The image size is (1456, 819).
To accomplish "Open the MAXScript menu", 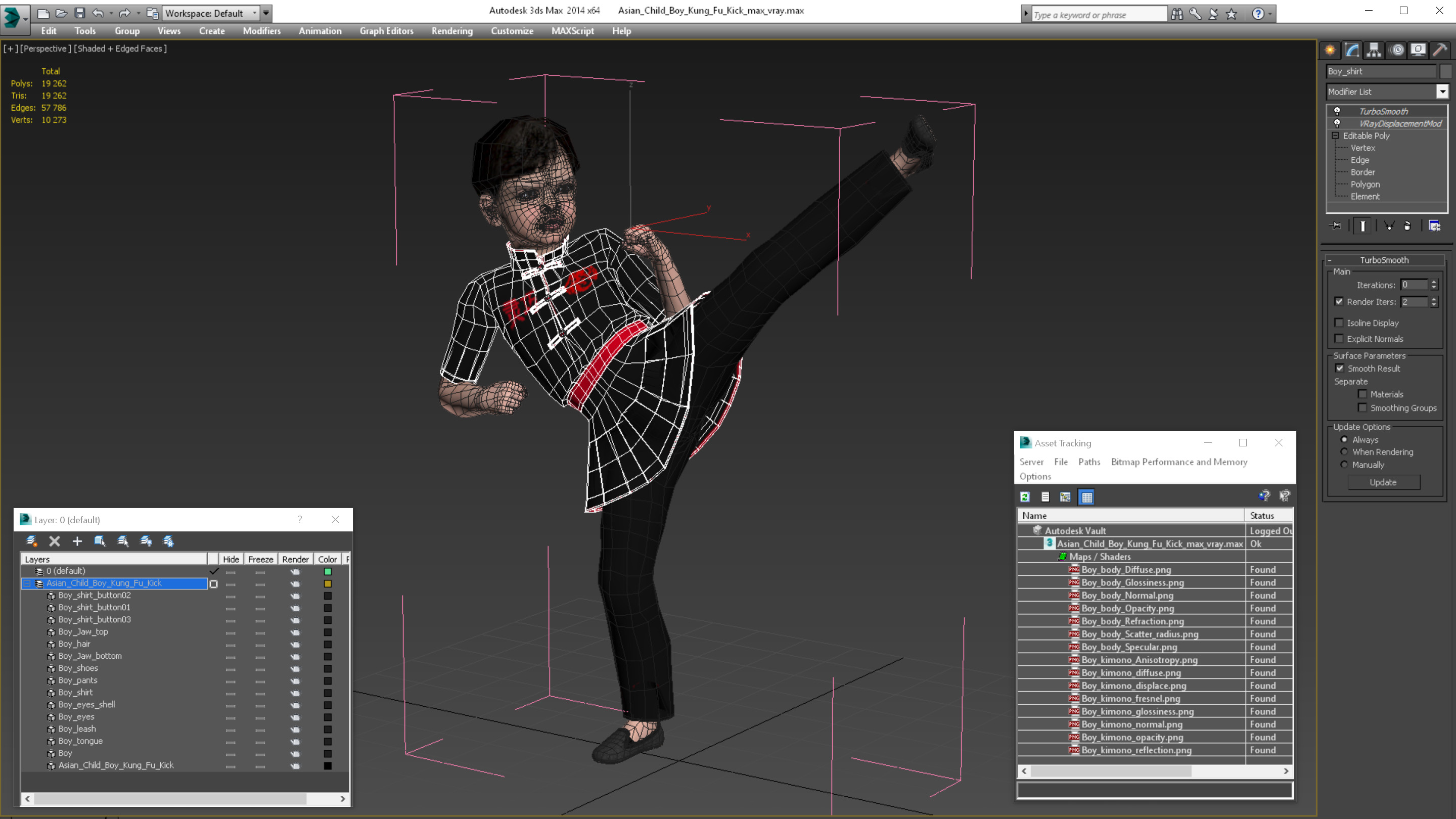I will [x=572, y=31].
